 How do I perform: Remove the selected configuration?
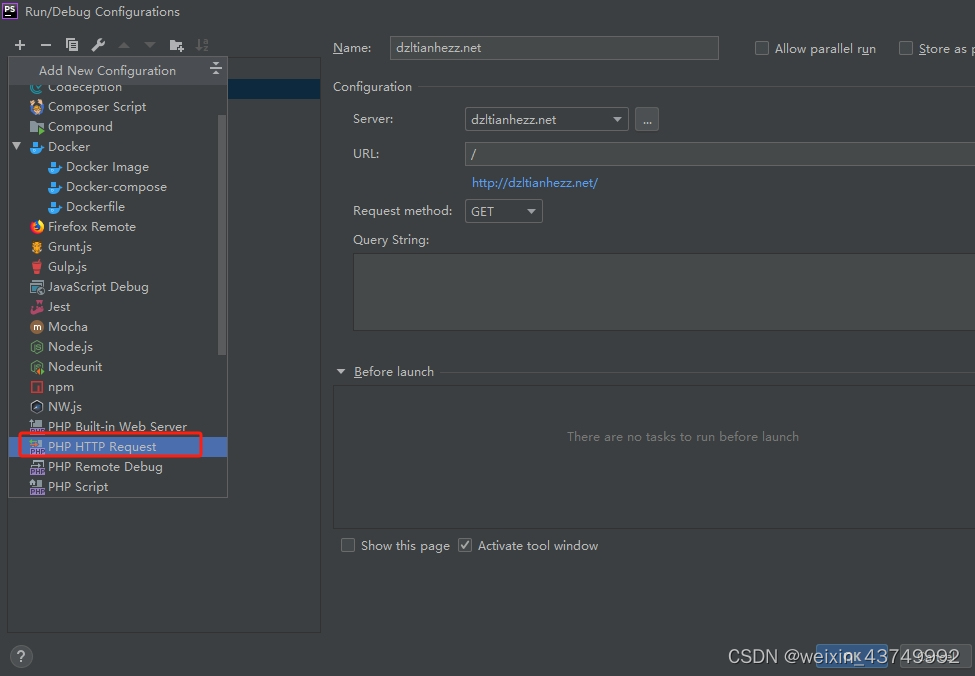(45, 45)
